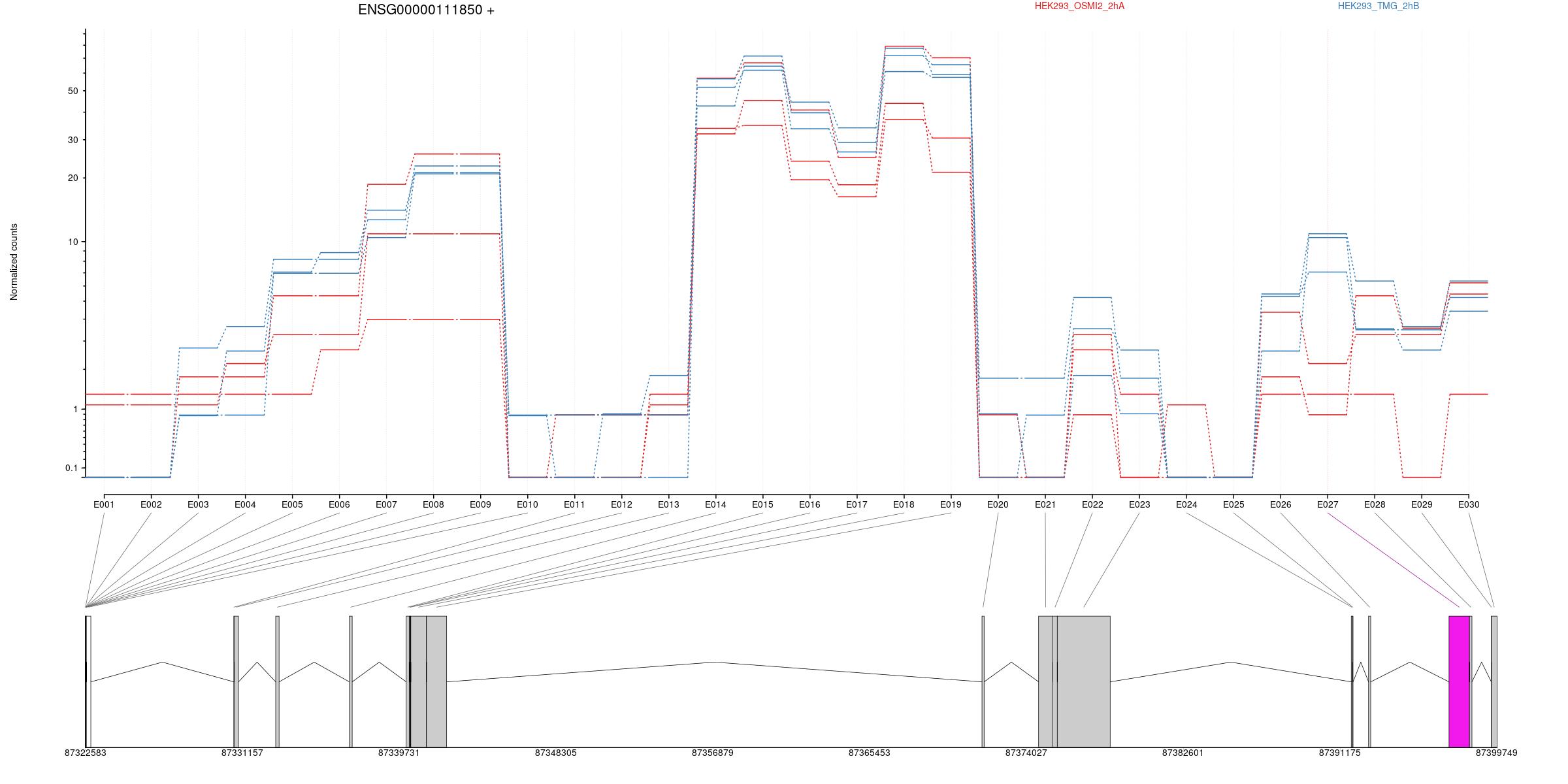1568x784 pixels.
Task: Click exon label E007
Action: tap(386, 504)
